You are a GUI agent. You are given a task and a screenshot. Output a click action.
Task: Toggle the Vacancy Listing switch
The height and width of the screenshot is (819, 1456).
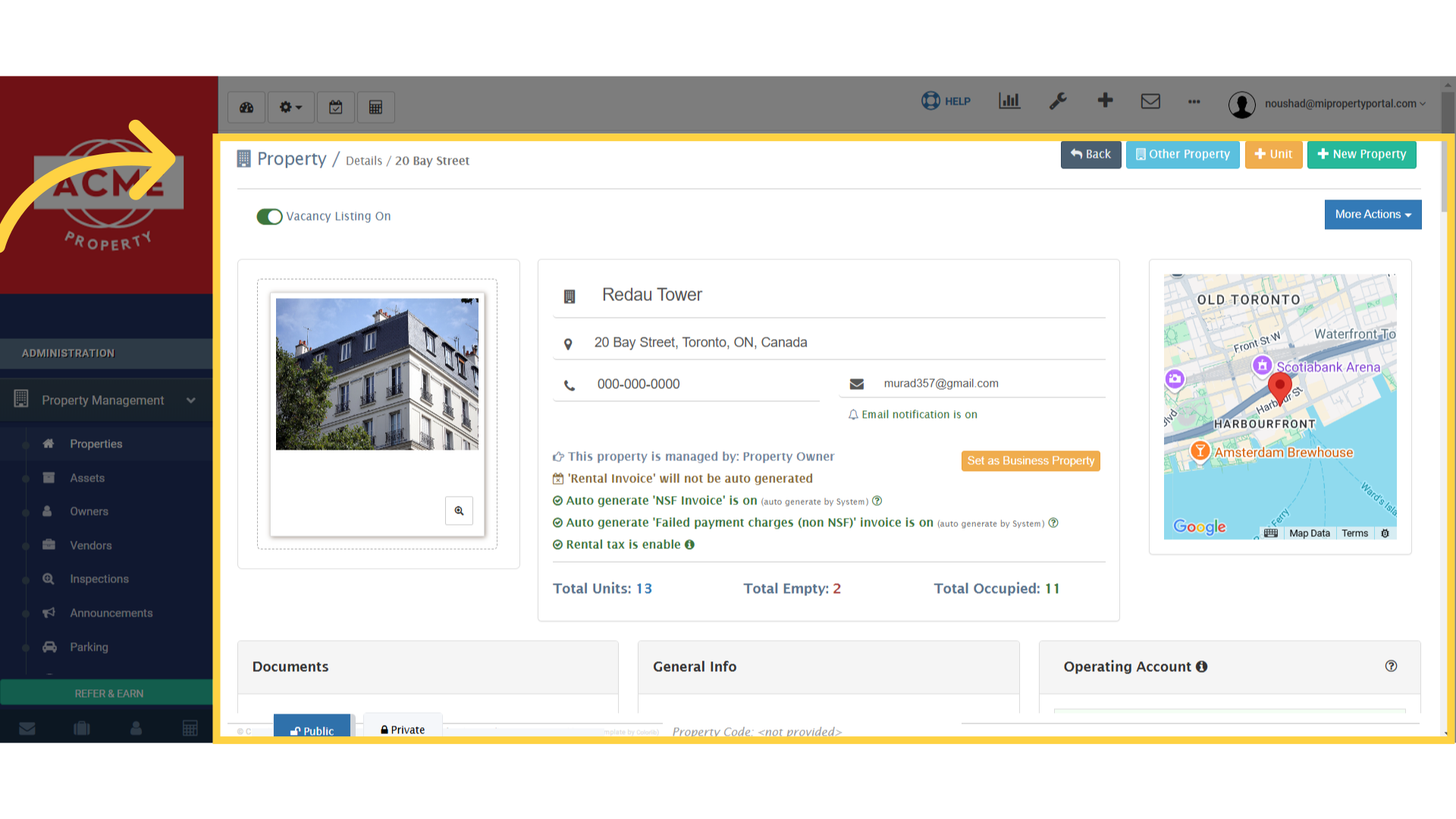pos(269,217)
